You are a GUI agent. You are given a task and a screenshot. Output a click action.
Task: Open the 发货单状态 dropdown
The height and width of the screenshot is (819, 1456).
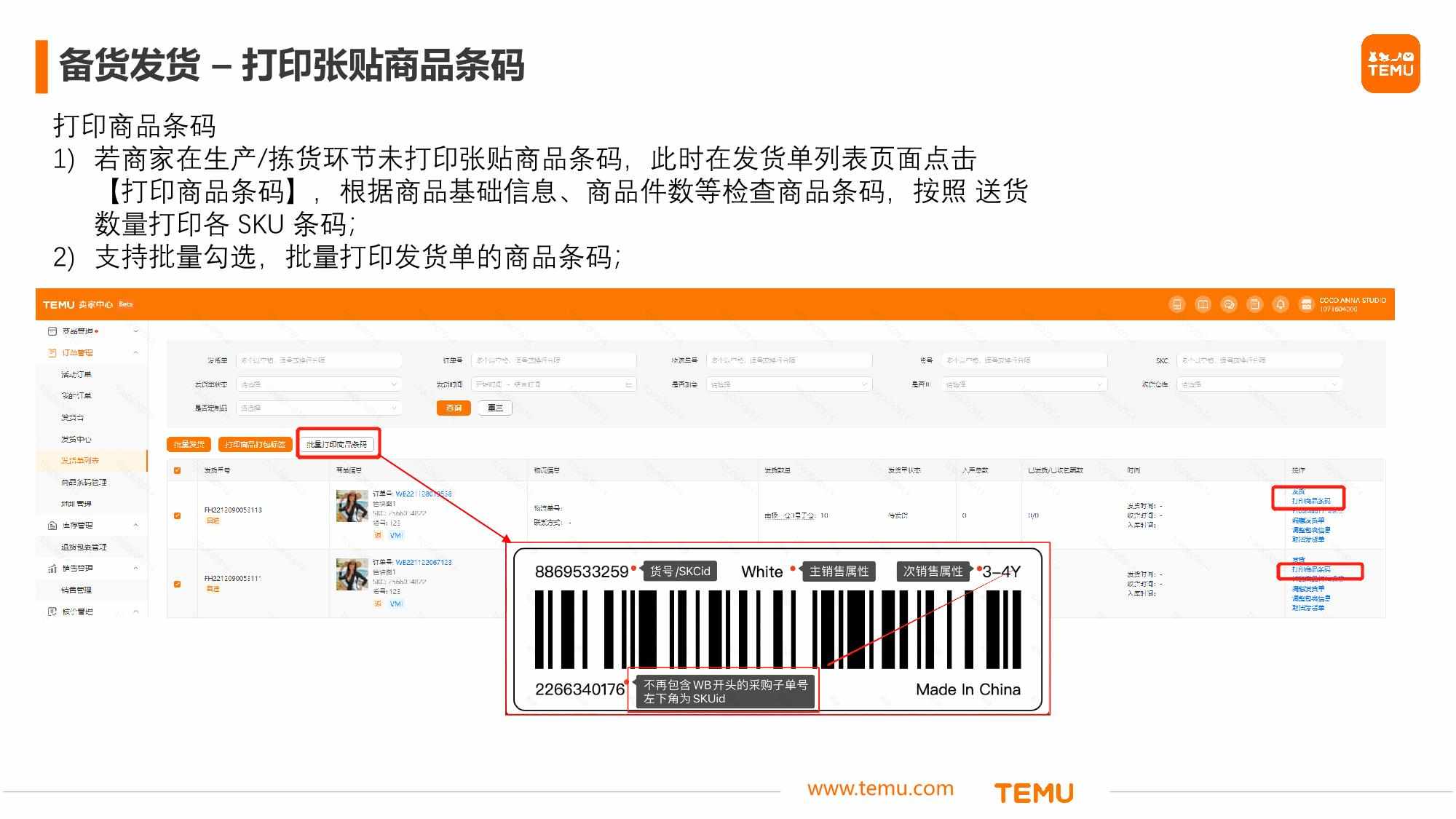point(319,384)
